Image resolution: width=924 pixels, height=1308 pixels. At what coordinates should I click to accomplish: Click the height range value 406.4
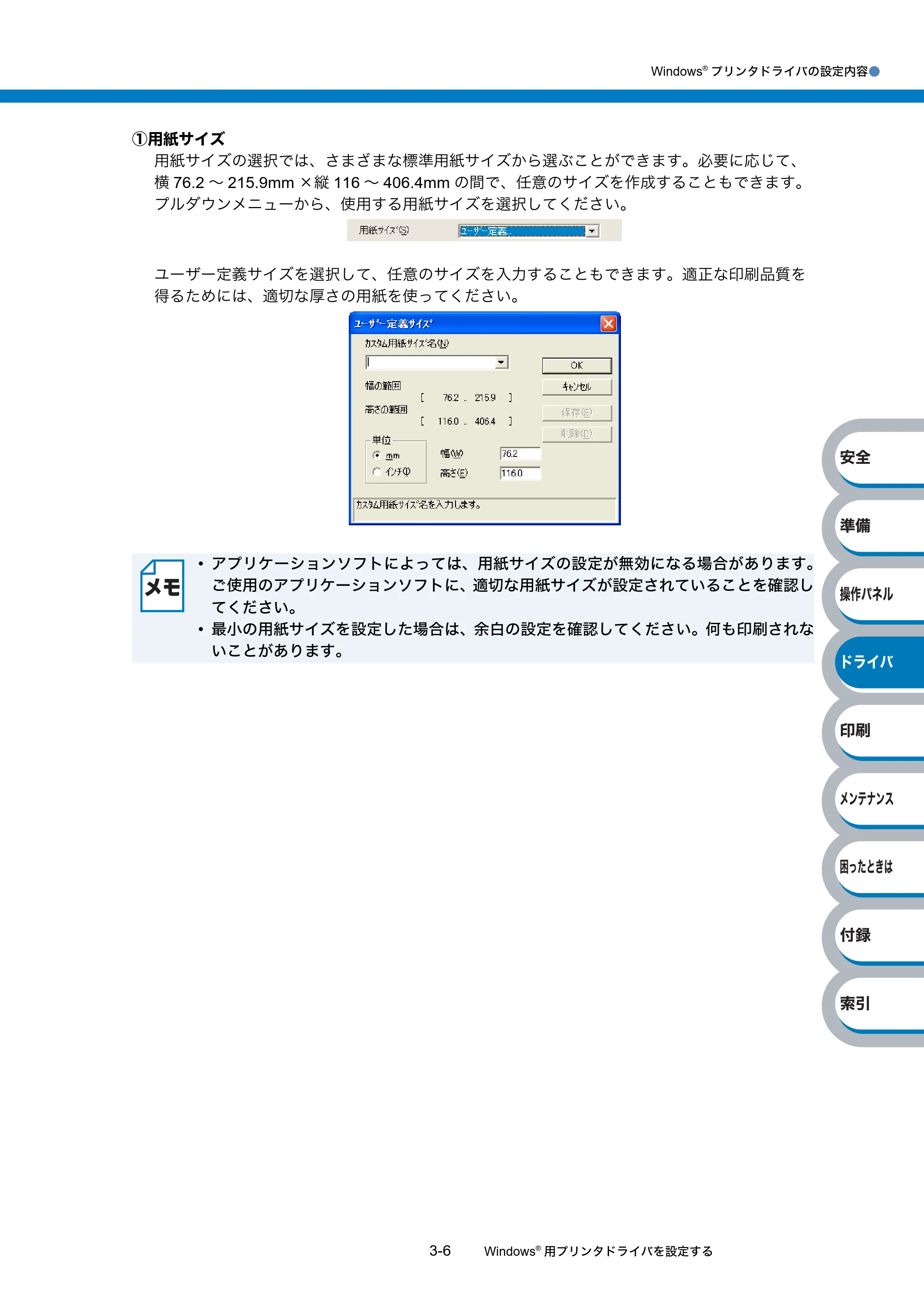click(x=486, y=421)
